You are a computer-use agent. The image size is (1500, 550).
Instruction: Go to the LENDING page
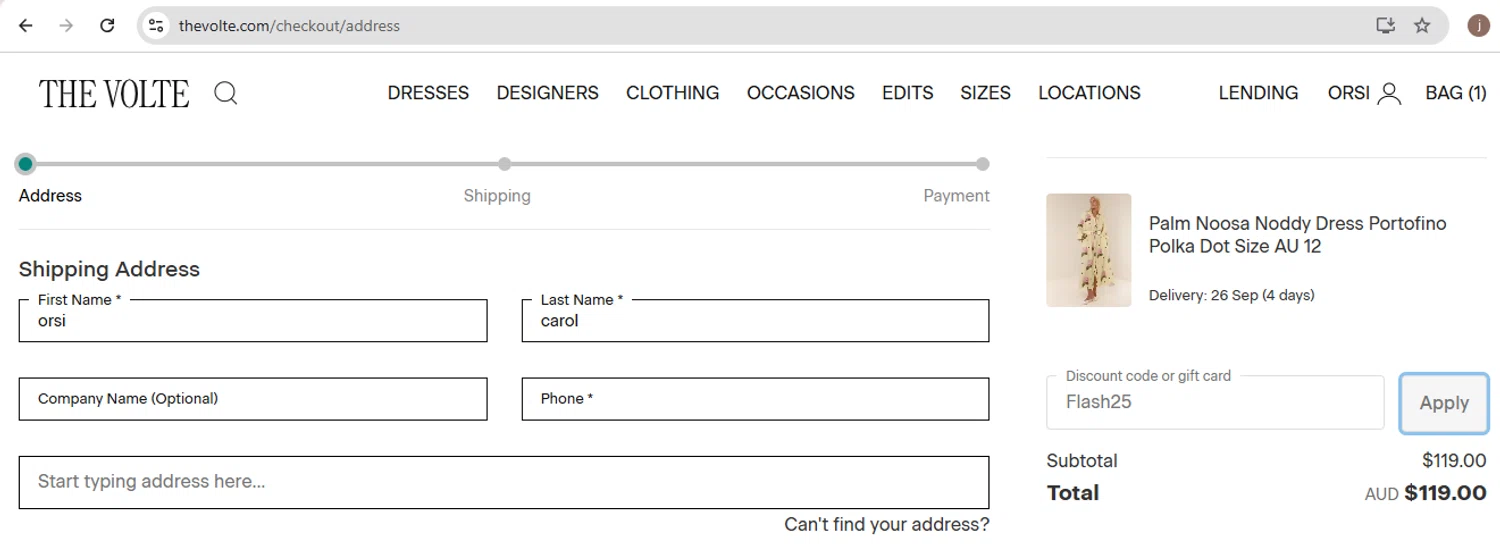1258,93
